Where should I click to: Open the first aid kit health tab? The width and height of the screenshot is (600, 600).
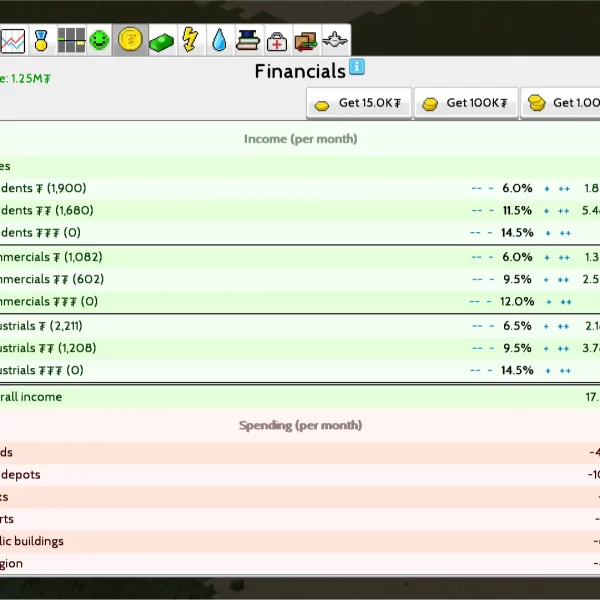(277, 41)
